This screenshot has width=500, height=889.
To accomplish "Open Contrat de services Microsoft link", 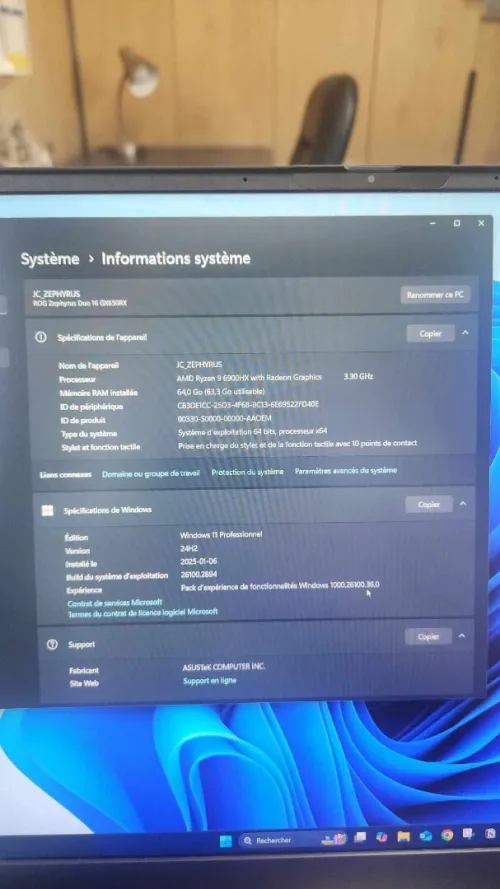I will tap(115, 603).
